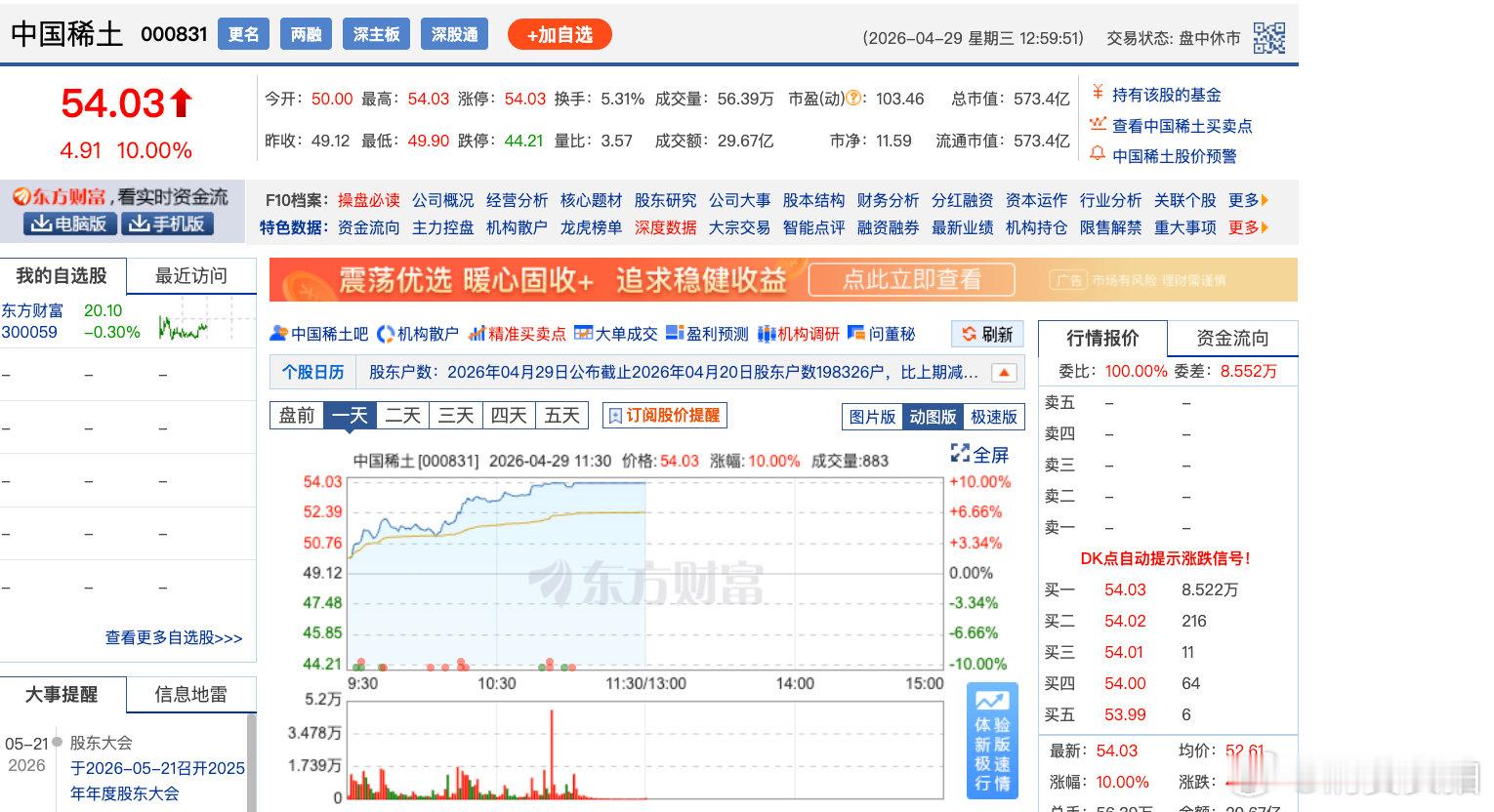1494x812 pixels.
Task: Open 持有该股的基金 fund icon link
Action: pos(1098,94)
